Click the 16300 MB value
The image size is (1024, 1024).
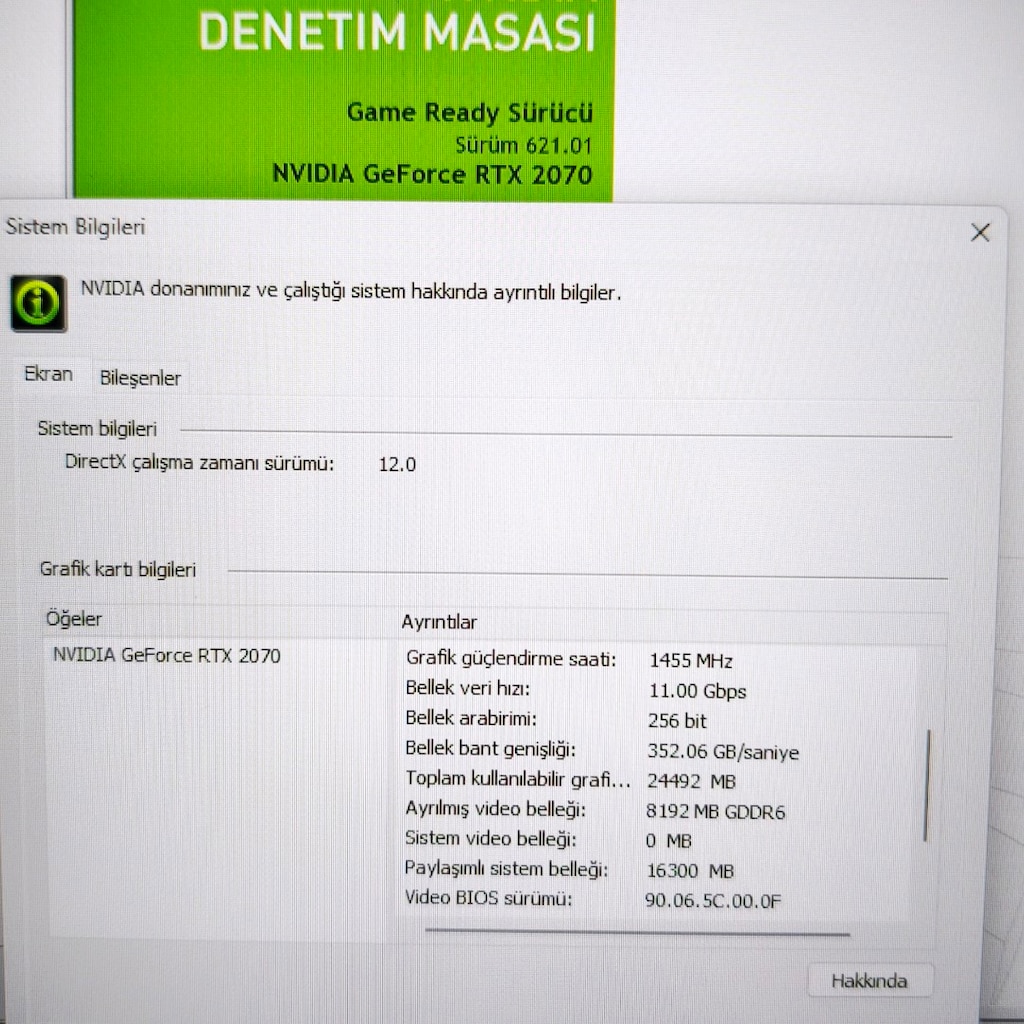[x=690, y=871]
